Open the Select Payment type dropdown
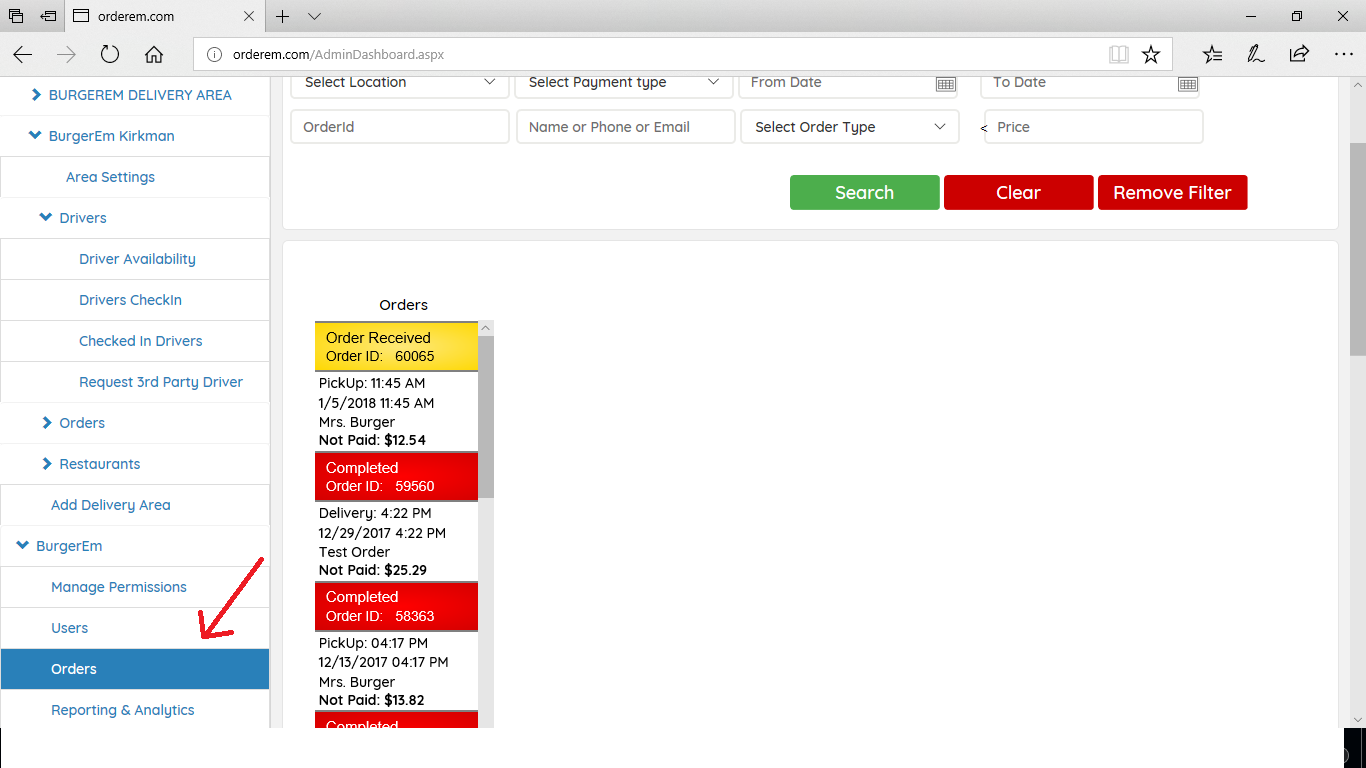The image size is (1366, 768). [x=624, y=83]
